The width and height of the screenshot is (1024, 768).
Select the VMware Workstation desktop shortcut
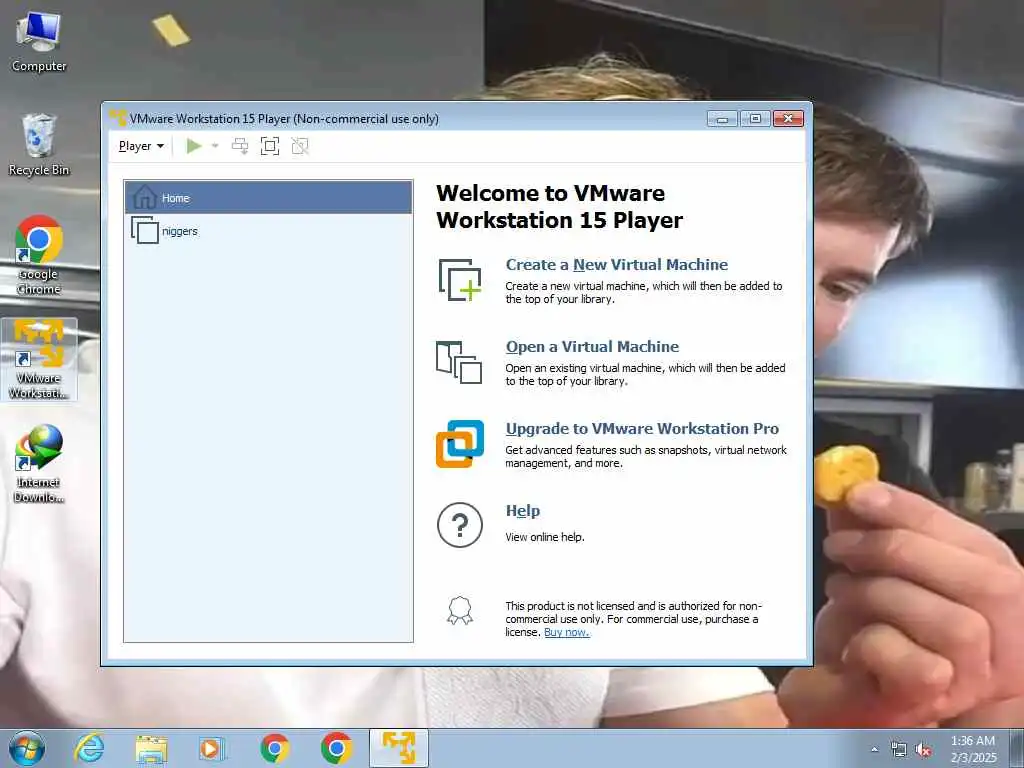39,359
